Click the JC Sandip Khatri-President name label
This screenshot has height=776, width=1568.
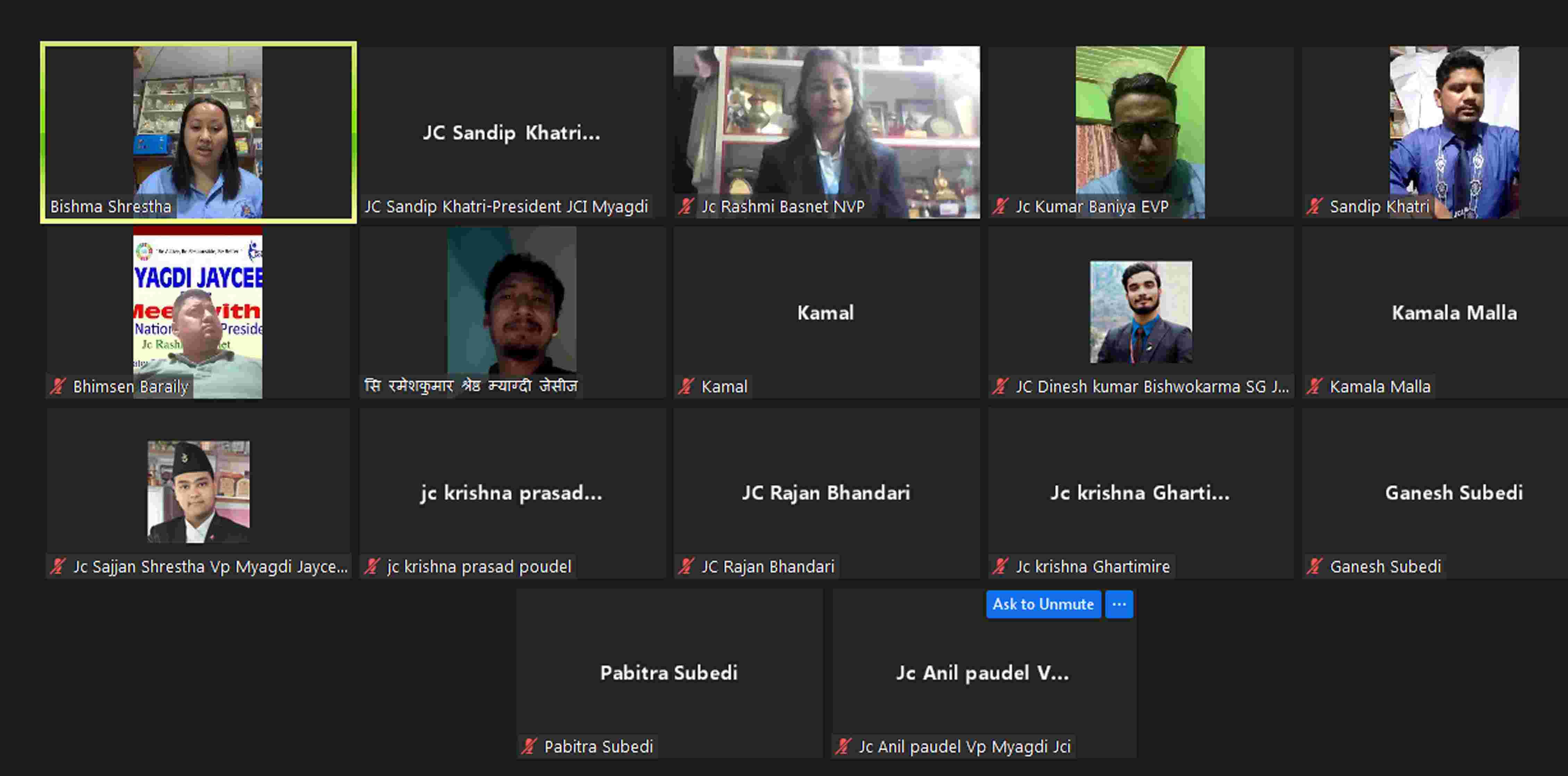[x=506, y=207]
